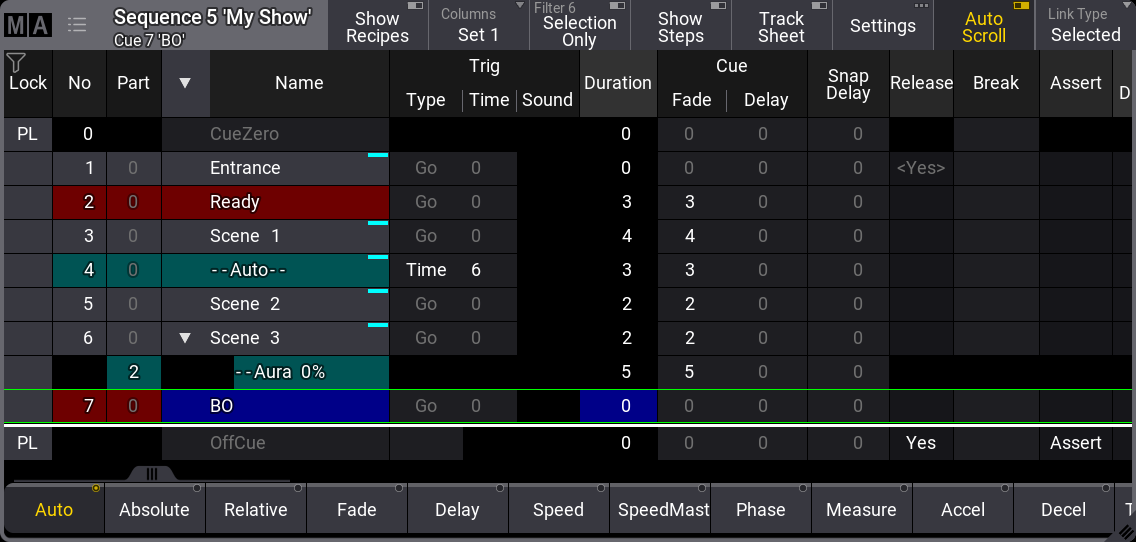Screen dimensions: 1136x542
Task: Toggle Show Recipes
Action: point(377,26)
